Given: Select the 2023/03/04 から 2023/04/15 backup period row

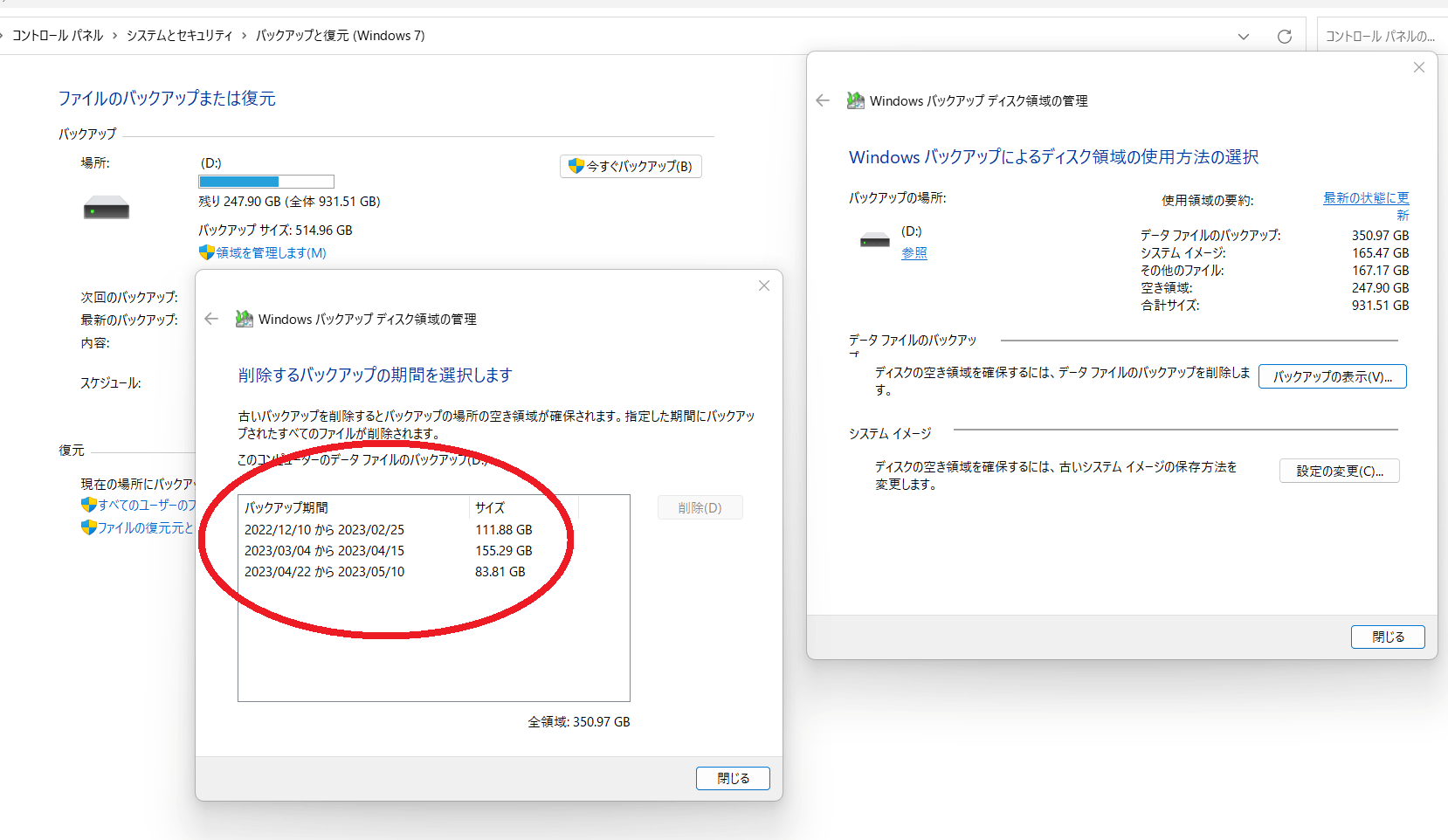Looking at the screenshot, I should (323, 550).
